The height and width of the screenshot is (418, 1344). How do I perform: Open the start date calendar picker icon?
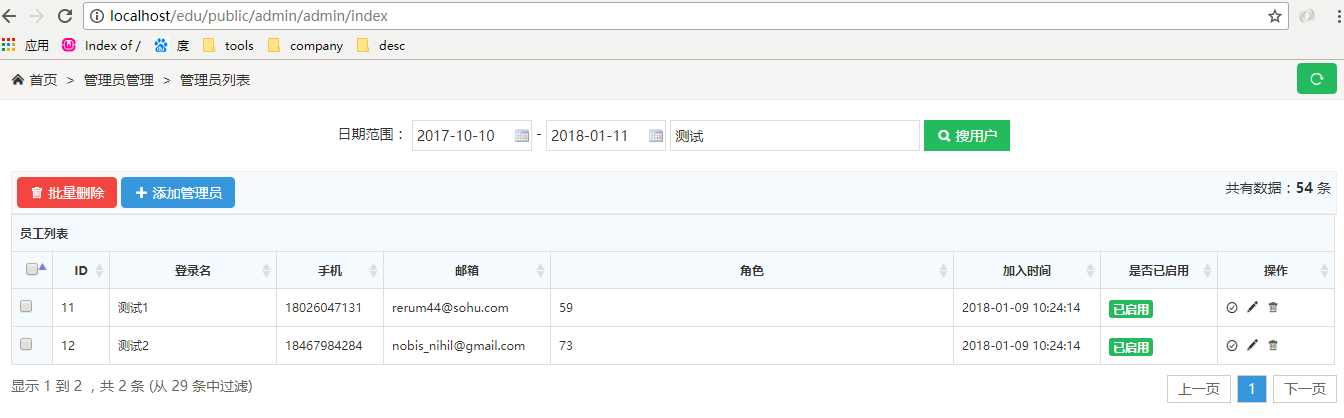tap(522, 136)
